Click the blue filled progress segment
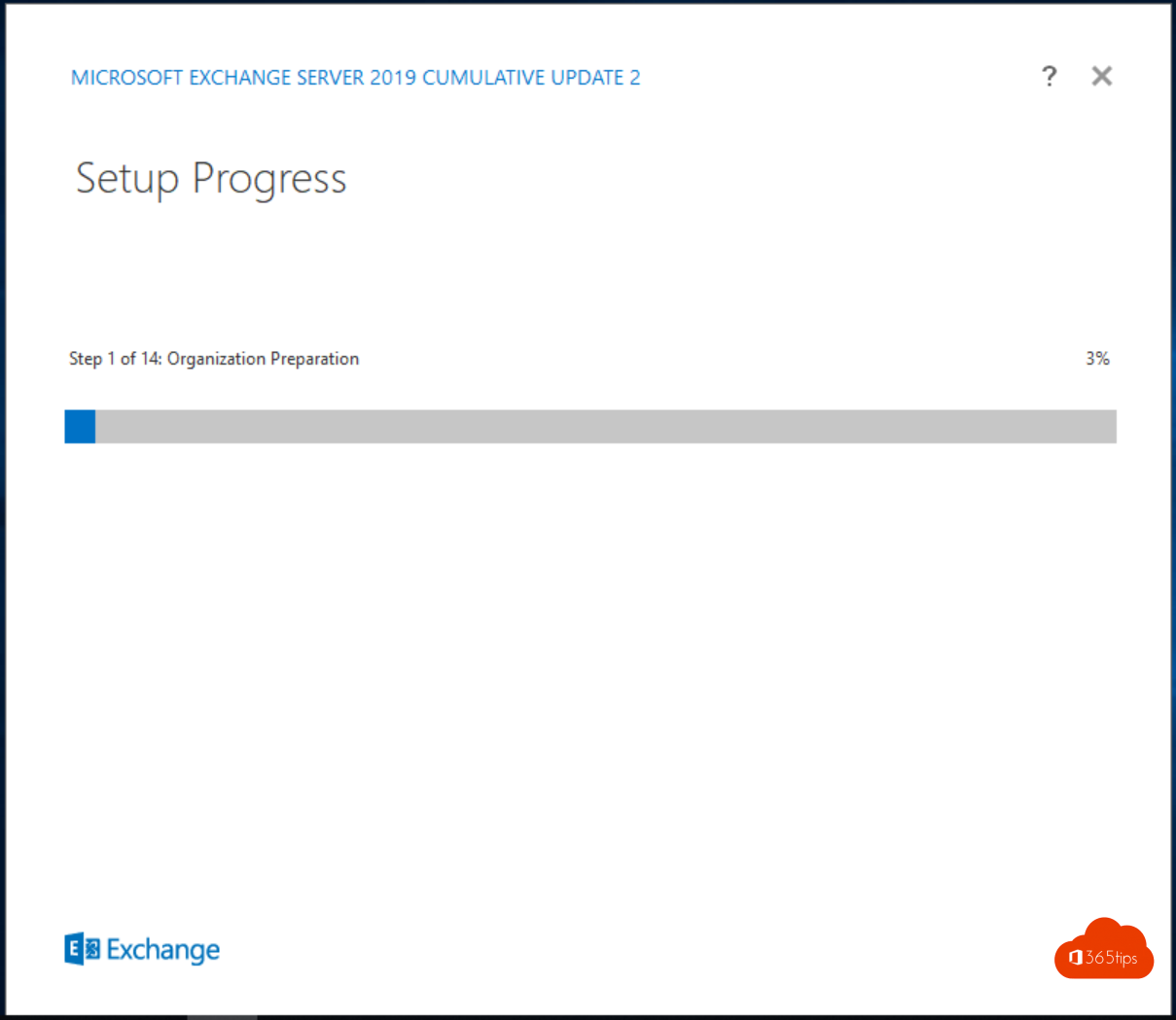 click(80, 426)
